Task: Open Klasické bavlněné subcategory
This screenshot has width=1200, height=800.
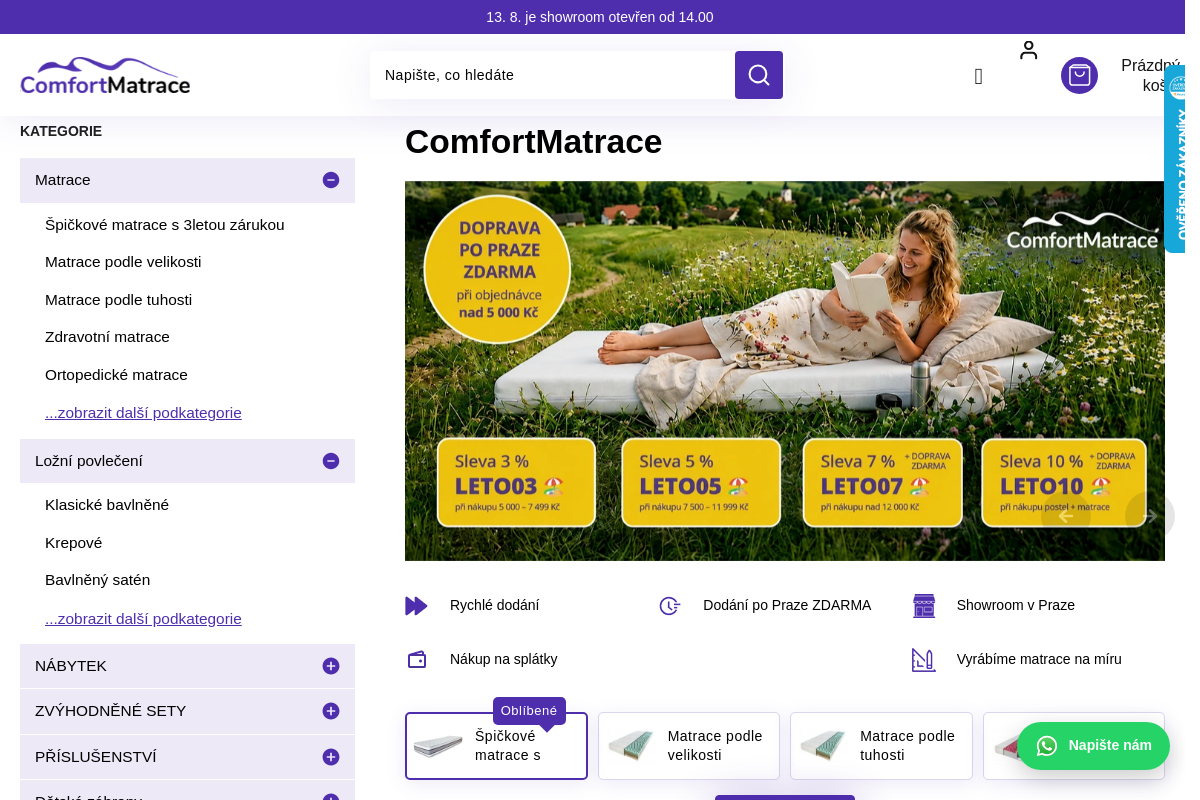Action: pyautogui.click(x=107, y=505)
